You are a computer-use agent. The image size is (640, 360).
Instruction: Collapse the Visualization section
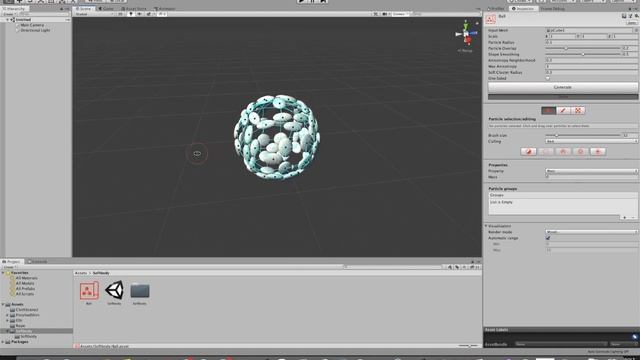tap(486, 226)
